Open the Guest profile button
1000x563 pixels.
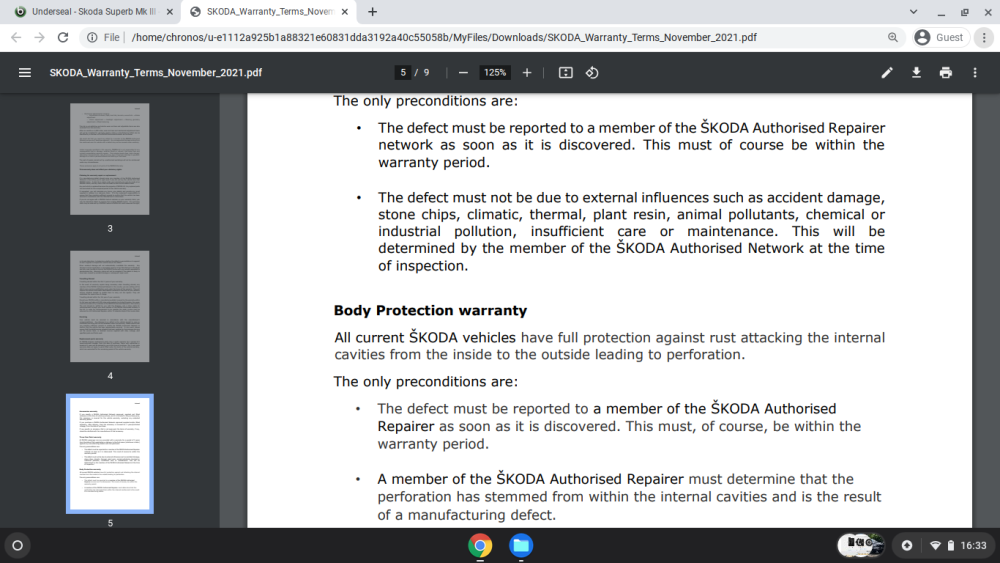[x=940, y=38]
